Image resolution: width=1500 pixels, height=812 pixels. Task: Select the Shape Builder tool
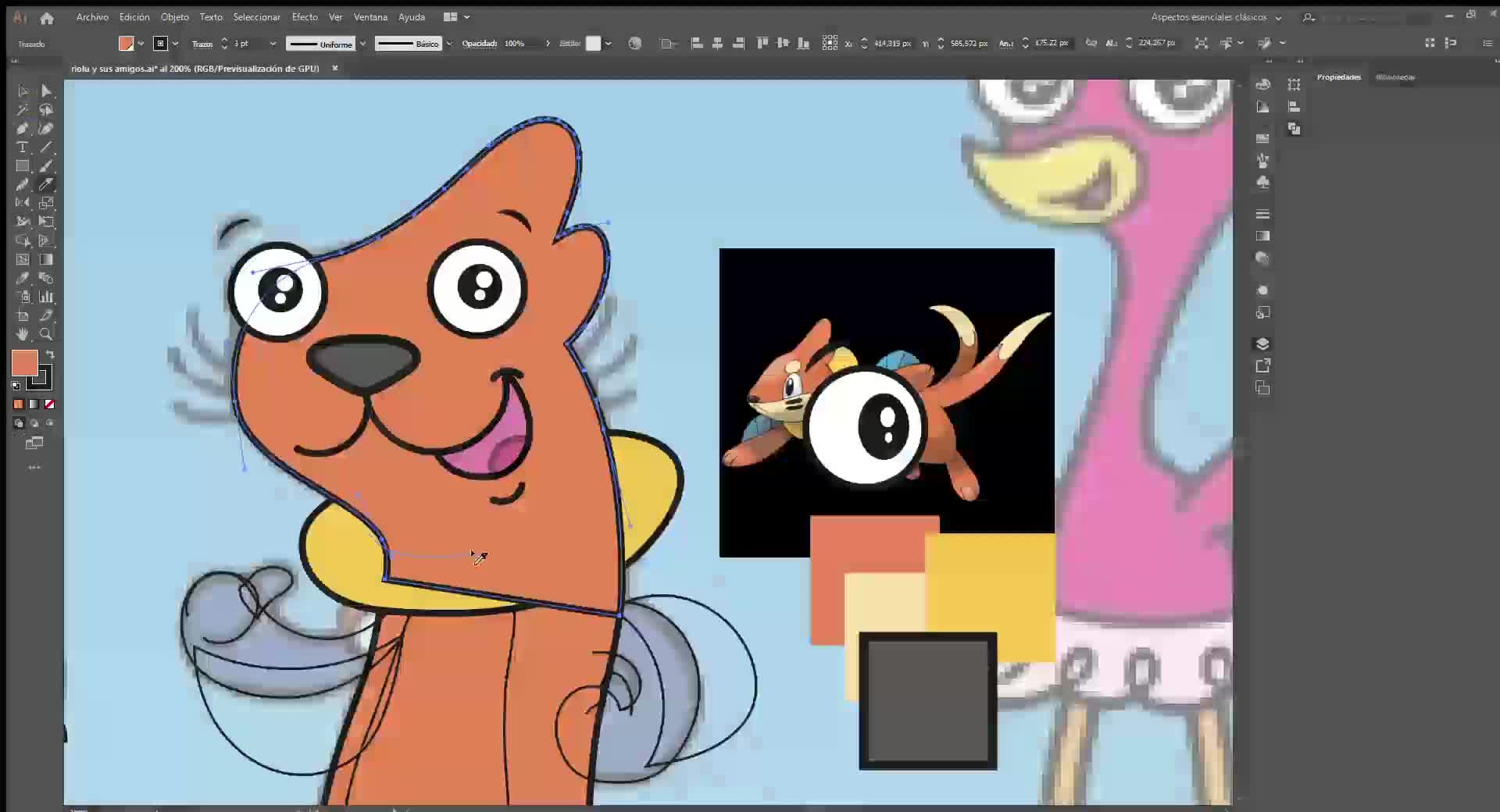pyautogui.click(x=23, y=240)
